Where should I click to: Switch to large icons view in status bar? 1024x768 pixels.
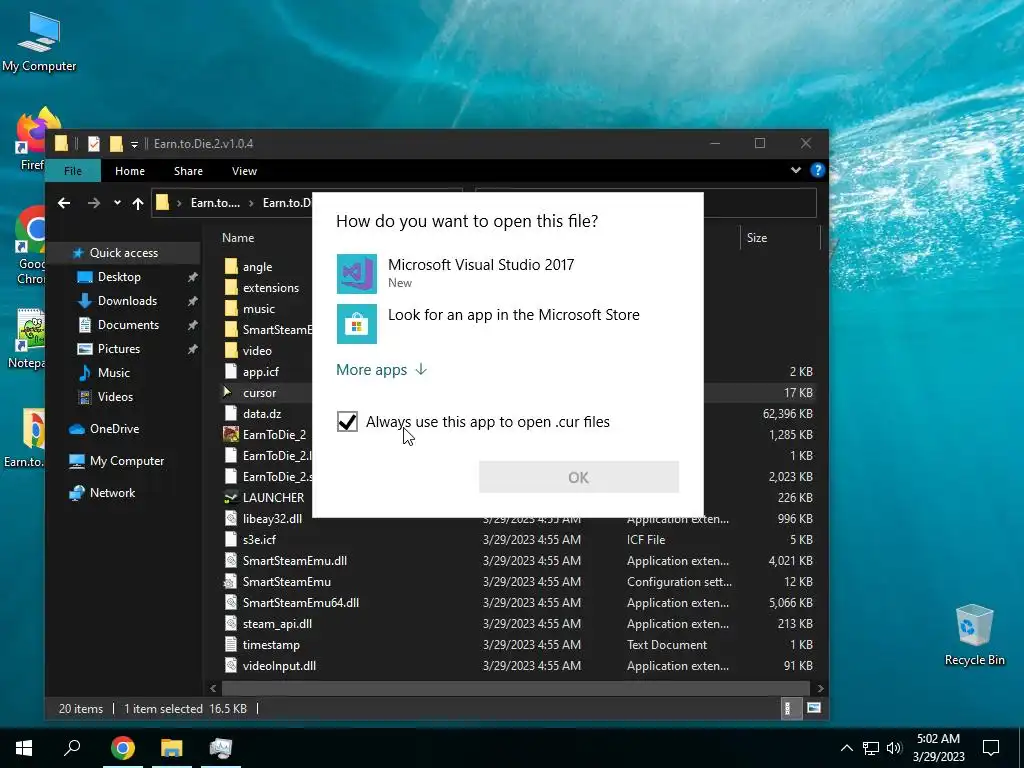(813, 709)
